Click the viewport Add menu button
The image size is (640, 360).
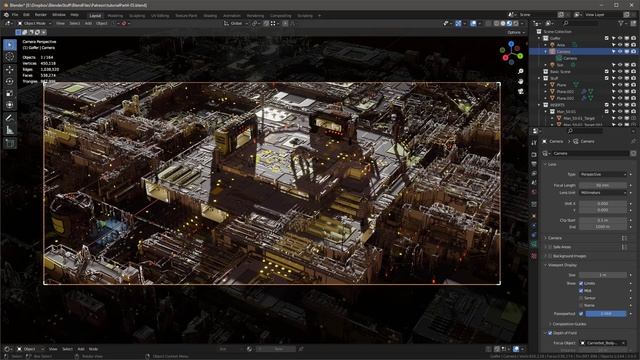tap(88, 23)
